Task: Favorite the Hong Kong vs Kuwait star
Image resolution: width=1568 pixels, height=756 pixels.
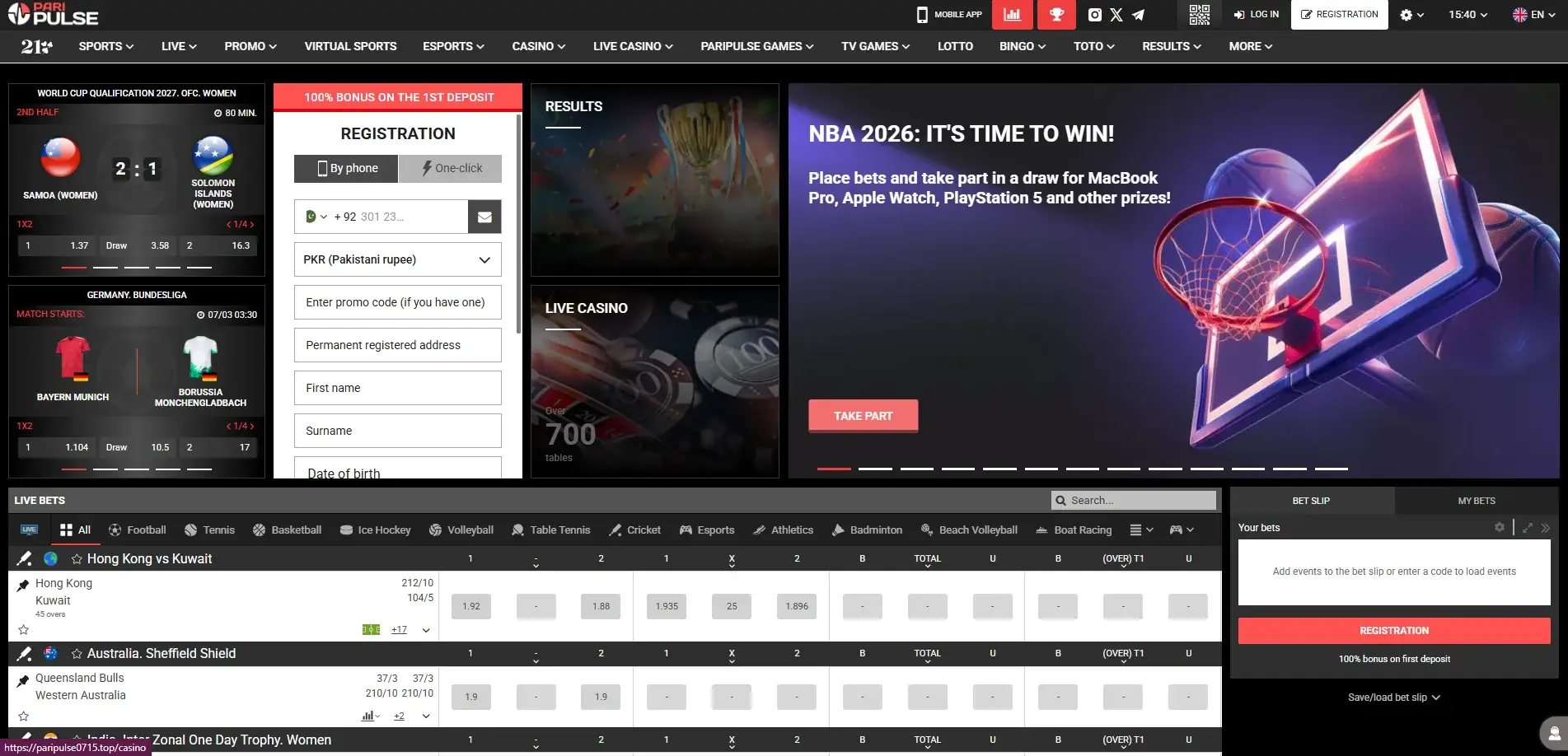Action: [77, 559]
